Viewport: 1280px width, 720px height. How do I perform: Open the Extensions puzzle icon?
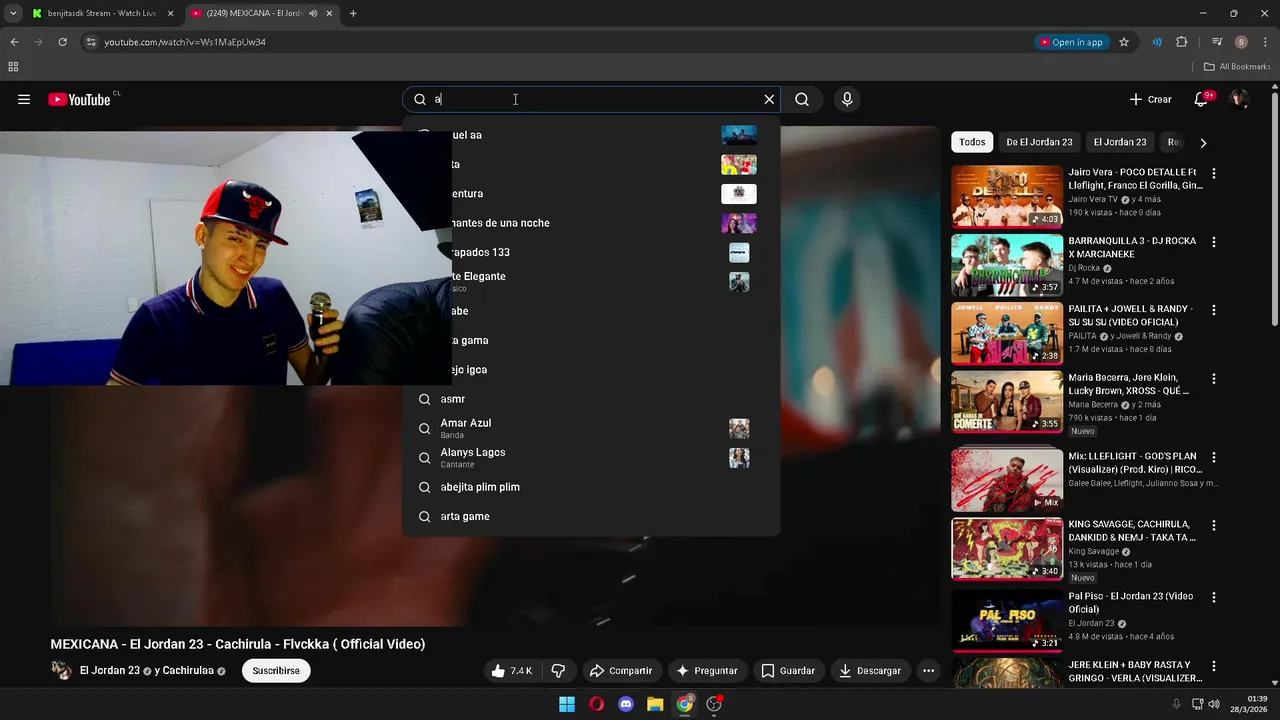1181,42
